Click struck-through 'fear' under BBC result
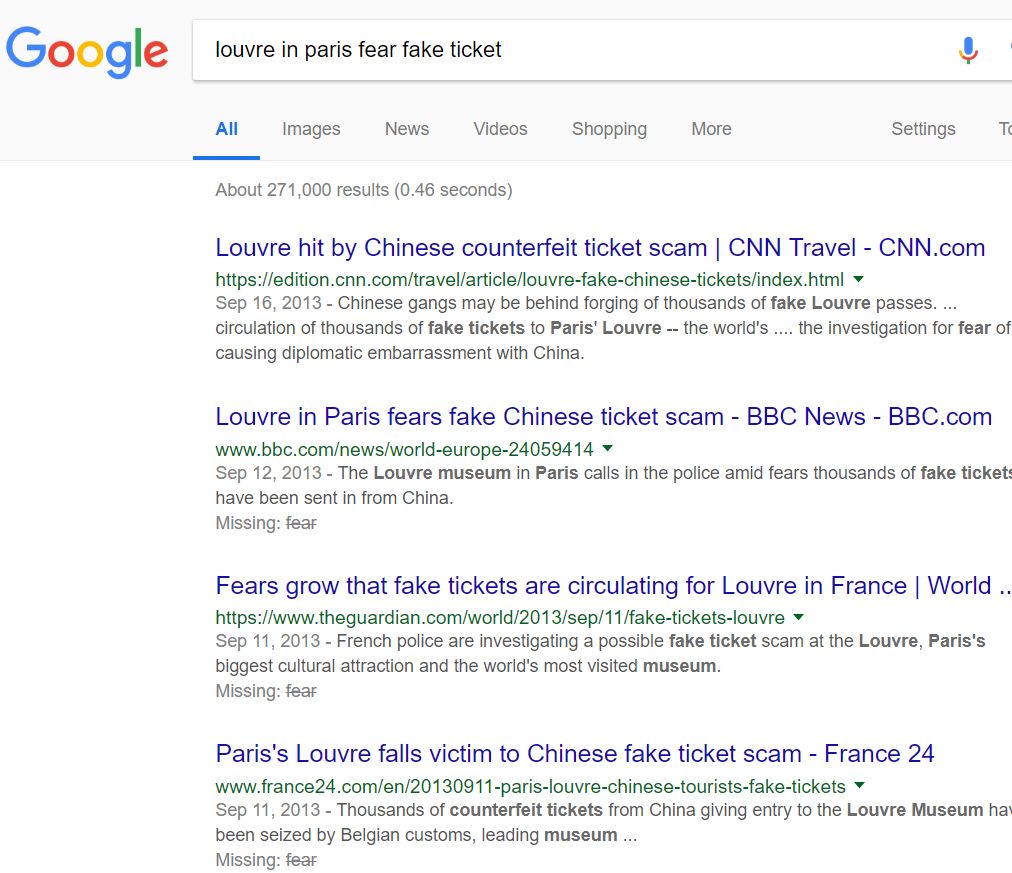This screenshot has width=1012, height=873. [x=301, y=523]
